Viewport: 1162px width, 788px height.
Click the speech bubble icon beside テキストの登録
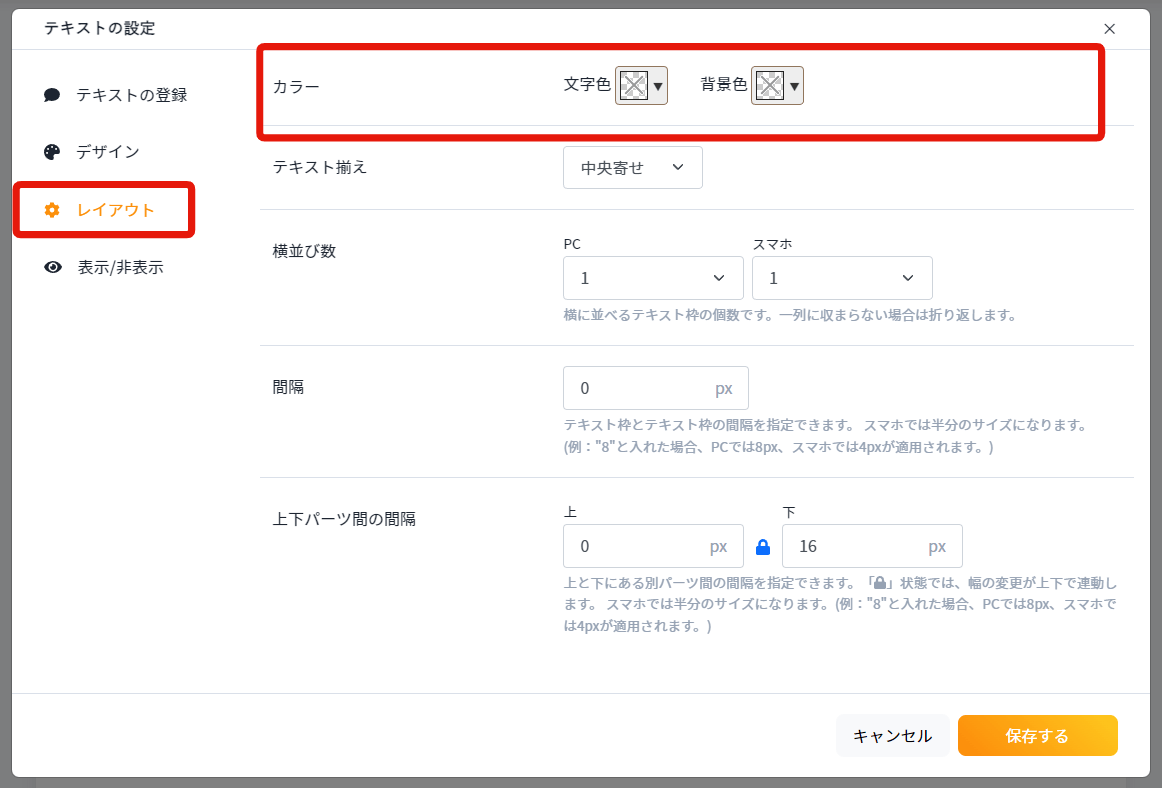click(53, 95)
